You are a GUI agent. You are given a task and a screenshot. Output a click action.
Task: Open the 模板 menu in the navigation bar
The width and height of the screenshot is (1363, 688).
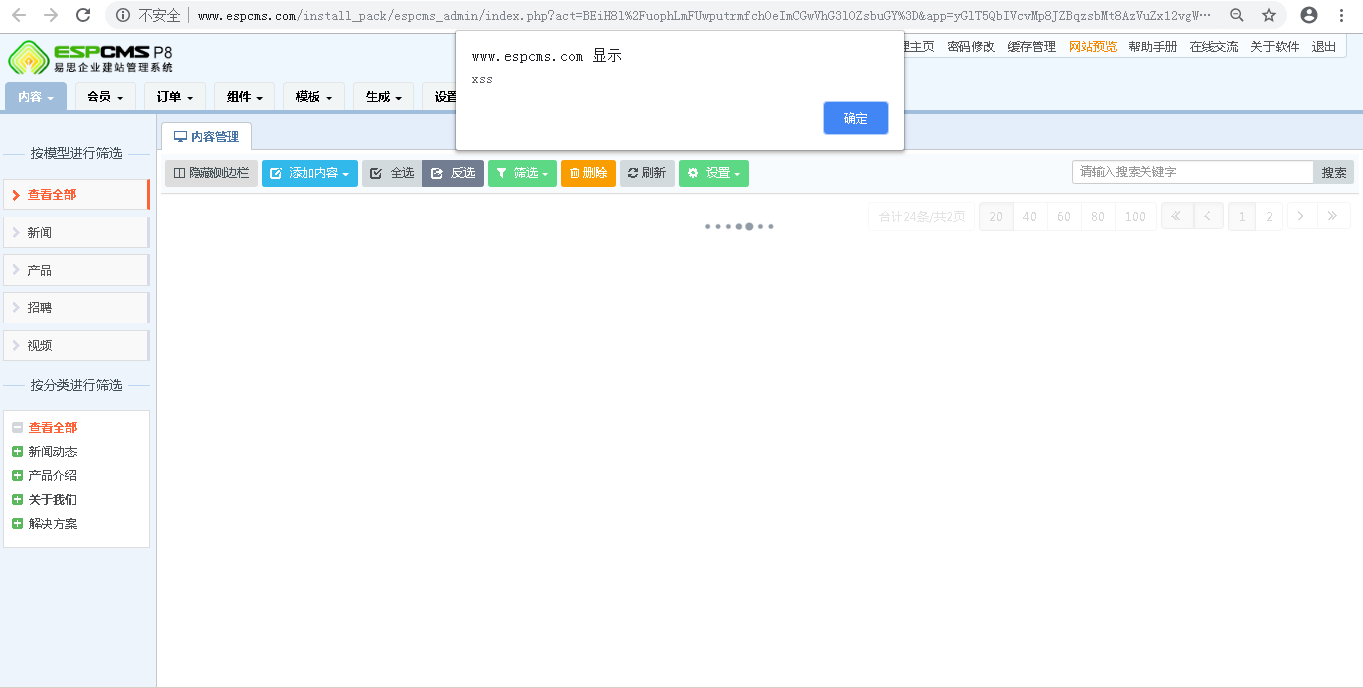point(313,96)
